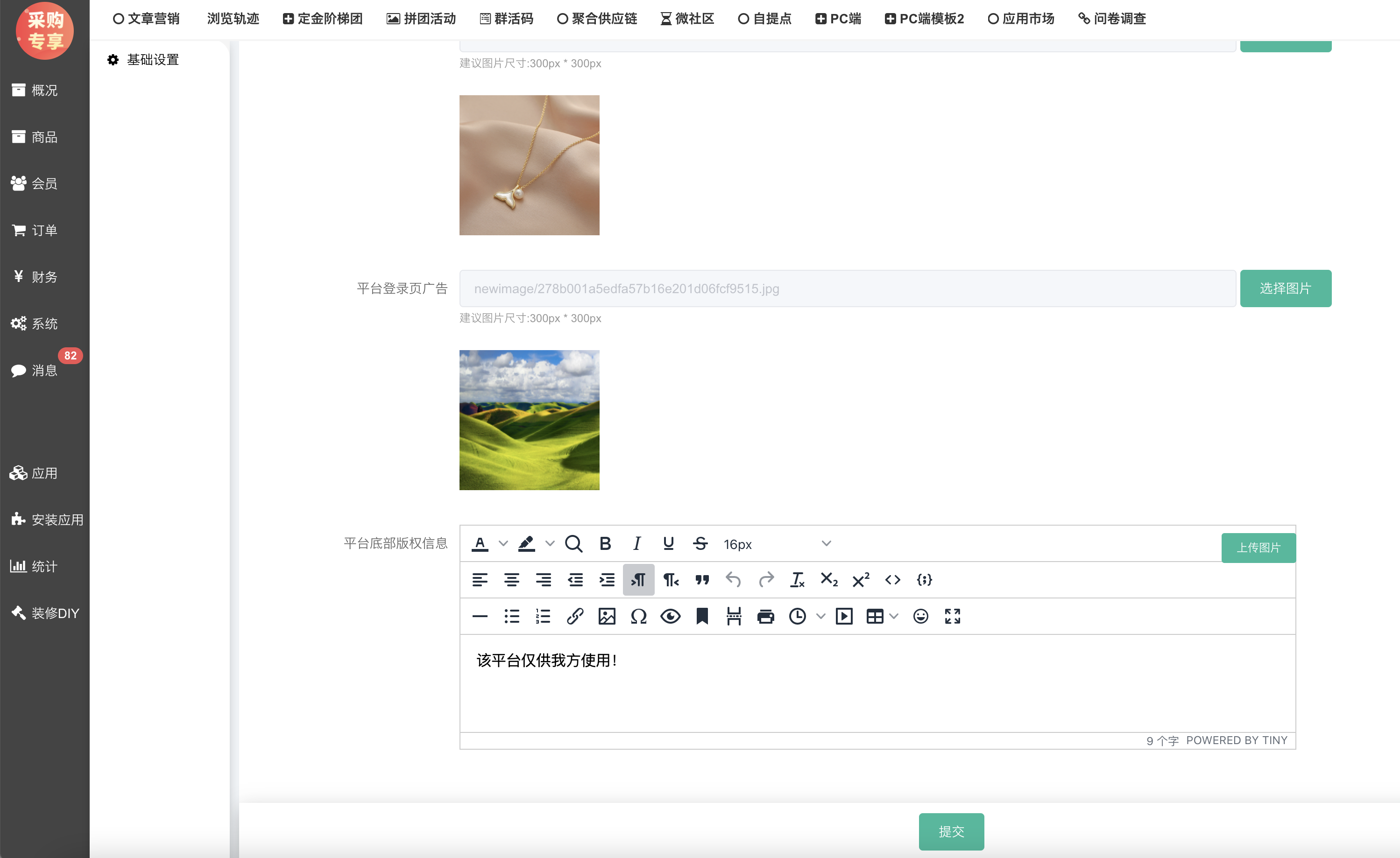Viewport: 1400px width, 858px height.
Task: Open the emoji picker icon
Action: [x=920, y=616]
